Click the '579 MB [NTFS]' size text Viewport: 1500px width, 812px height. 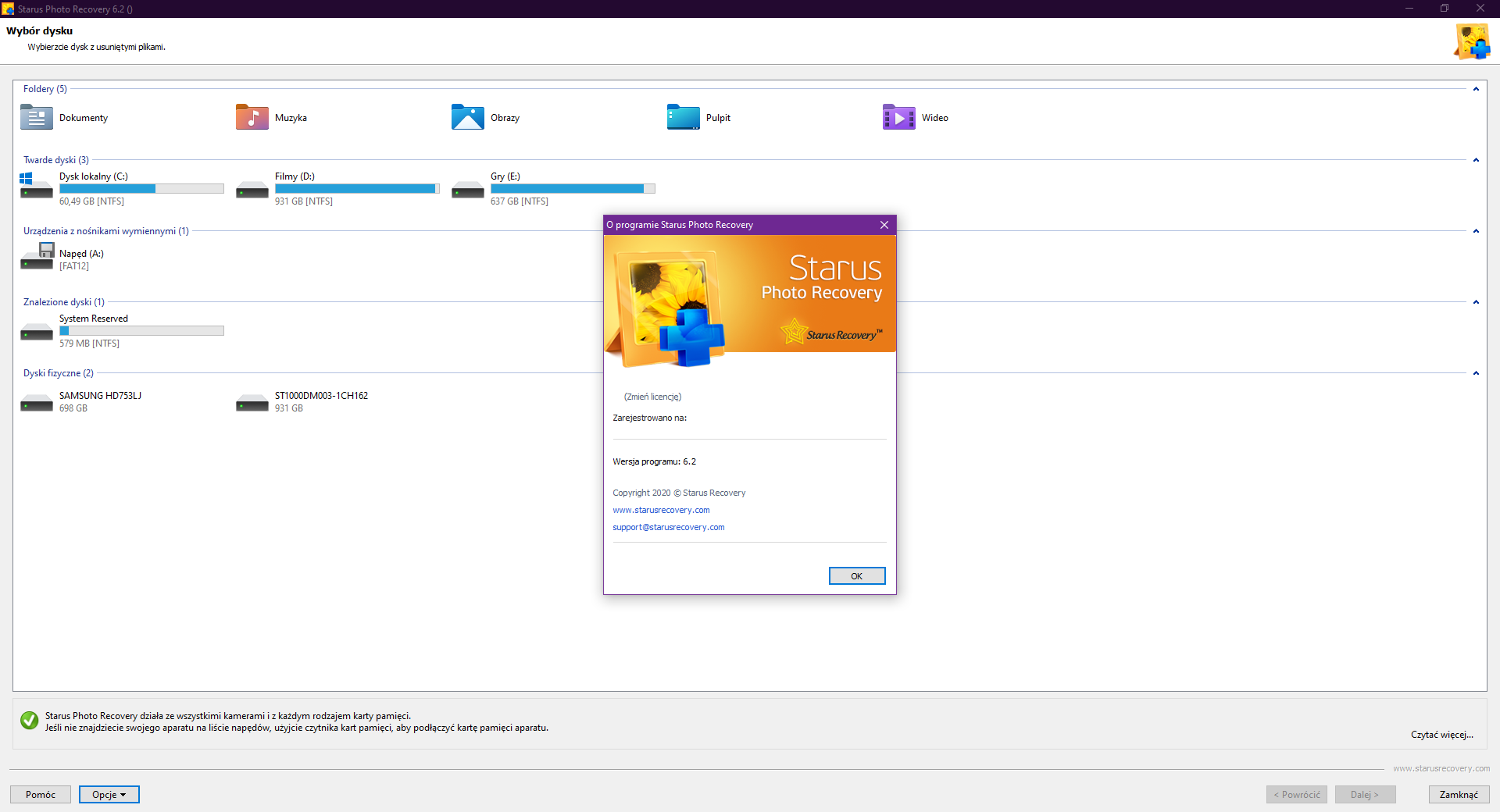click(89, 344)
